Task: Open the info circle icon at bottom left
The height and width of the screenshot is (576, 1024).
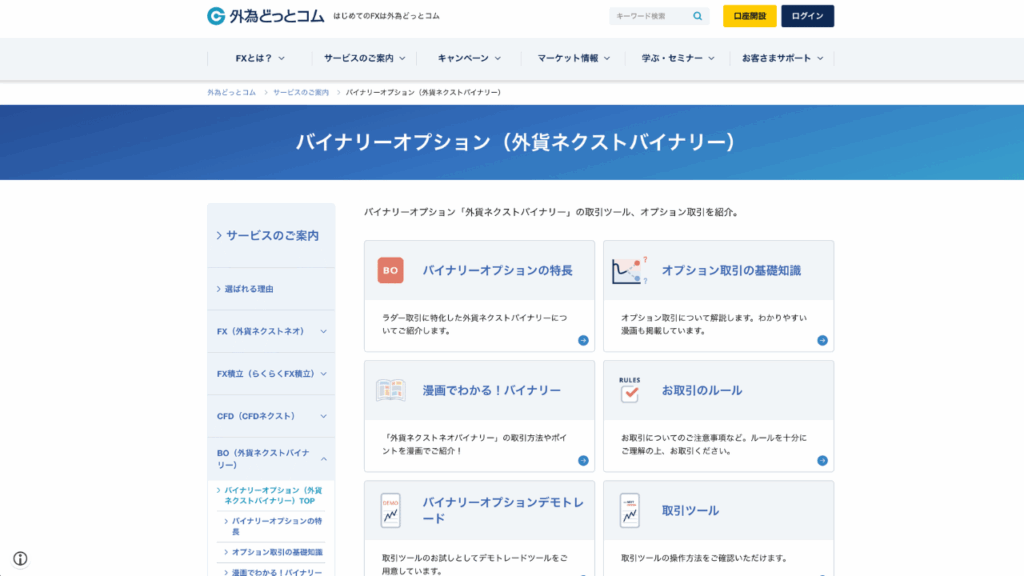Action: [x=20, y=558]
